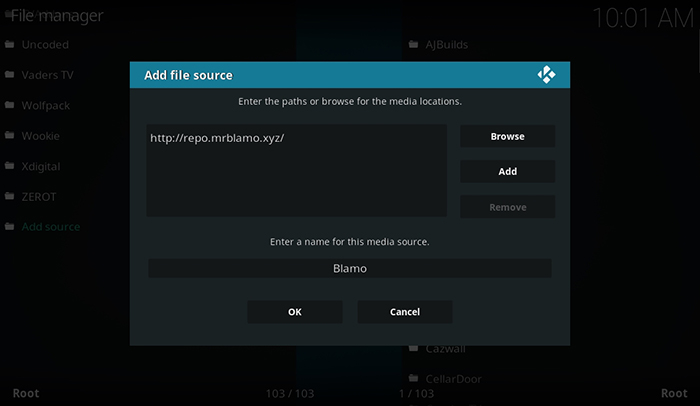Cancel the Add file source dialog
Viewport: 700px width, 406px height.
(x=405, y=312)
